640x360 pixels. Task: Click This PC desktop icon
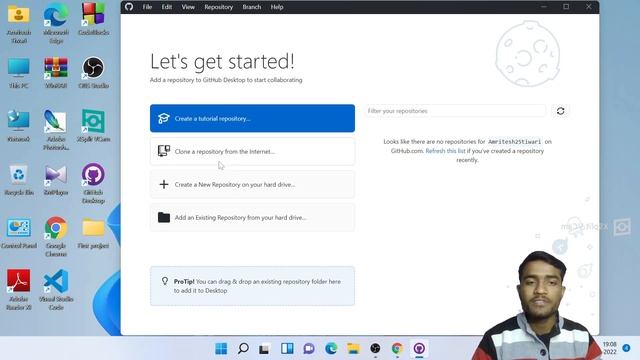[x=19, y=73]
